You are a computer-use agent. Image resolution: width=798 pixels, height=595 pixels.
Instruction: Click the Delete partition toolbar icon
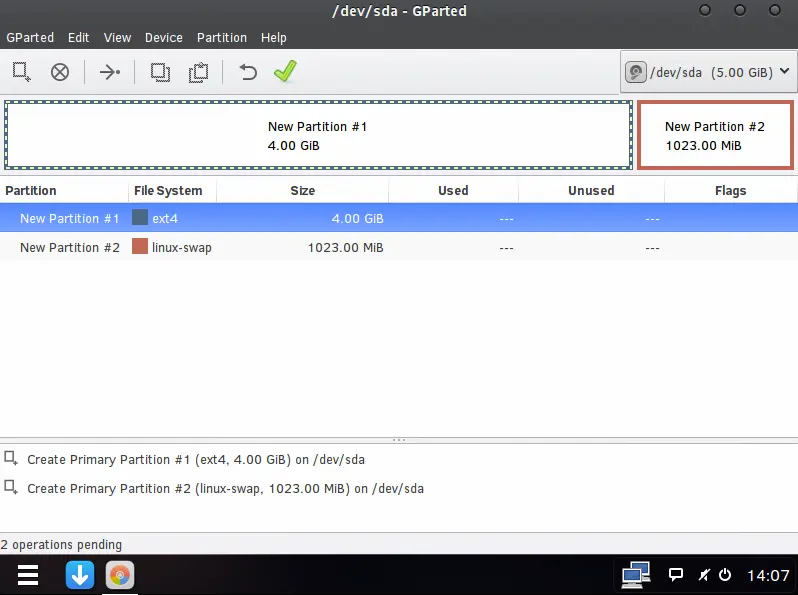(60, 72)
